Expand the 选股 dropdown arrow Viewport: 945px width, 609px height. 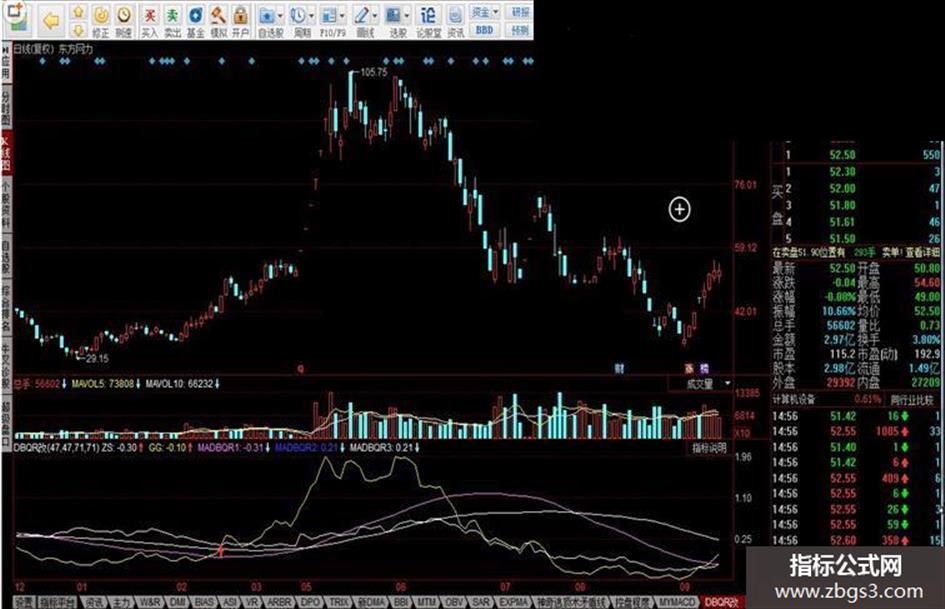(407, 16)
